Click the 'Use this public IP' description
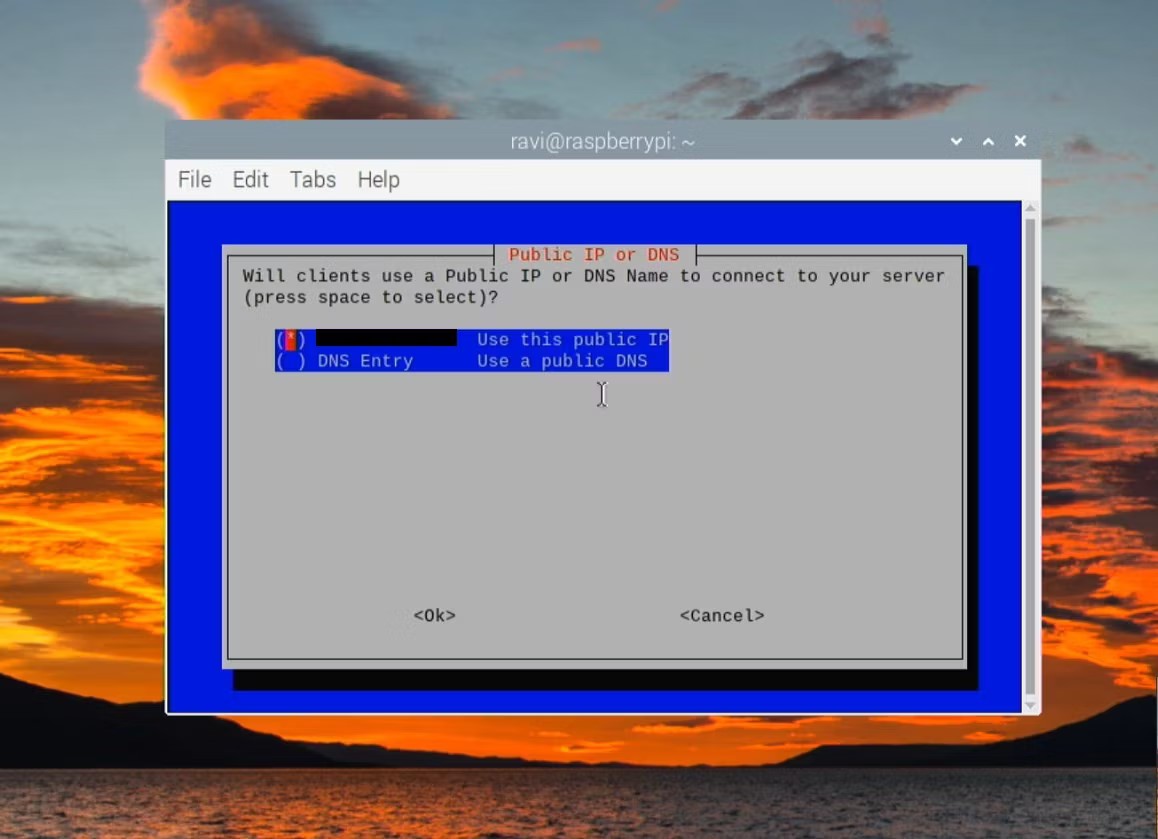This screenshot has height=839, width=1158. click(572, 340)
